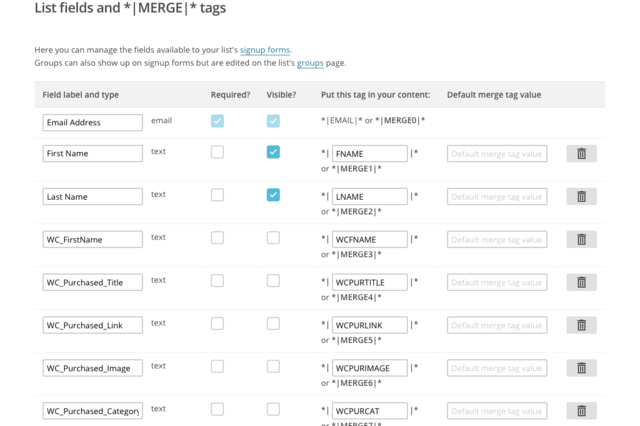The width and height of the screenshot is (640, 426).
Task: Click the WCFNAME merge tag input
Action: (x=370, y=240)
